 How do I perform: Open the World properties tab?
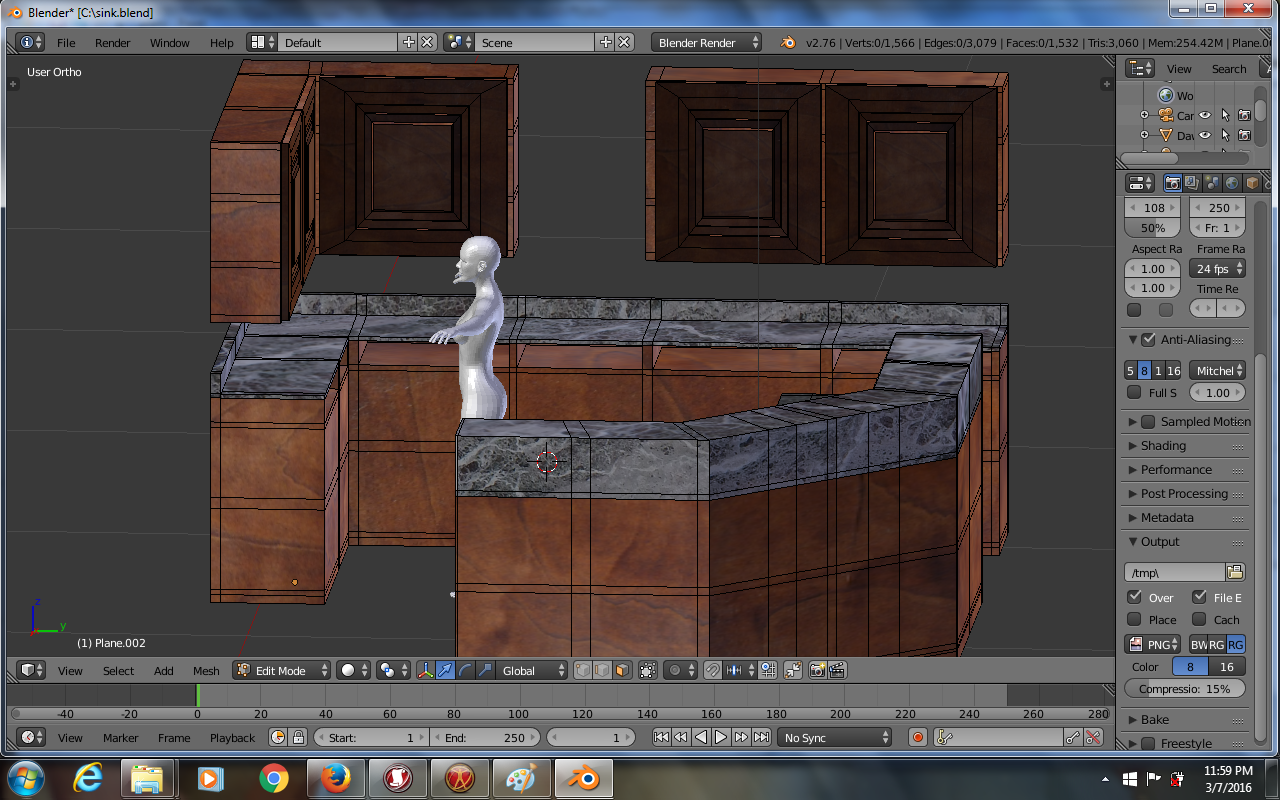click(x=1232, y=183)
